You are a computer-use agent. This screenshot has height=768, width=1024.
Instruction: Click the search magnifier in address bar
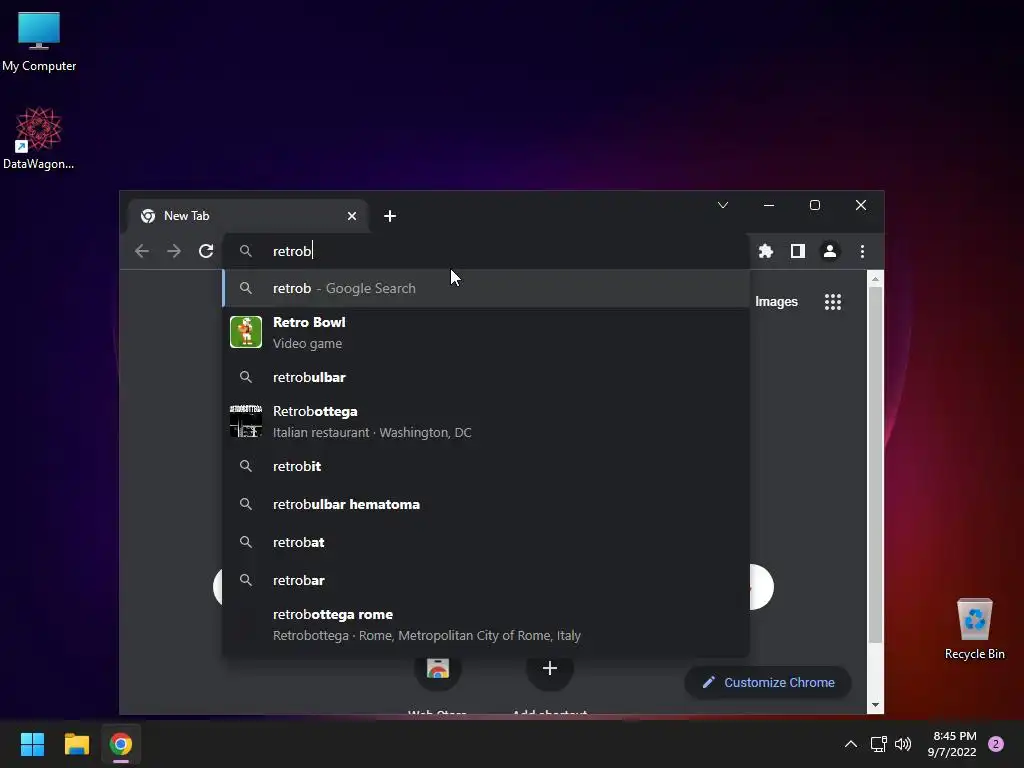246,251
